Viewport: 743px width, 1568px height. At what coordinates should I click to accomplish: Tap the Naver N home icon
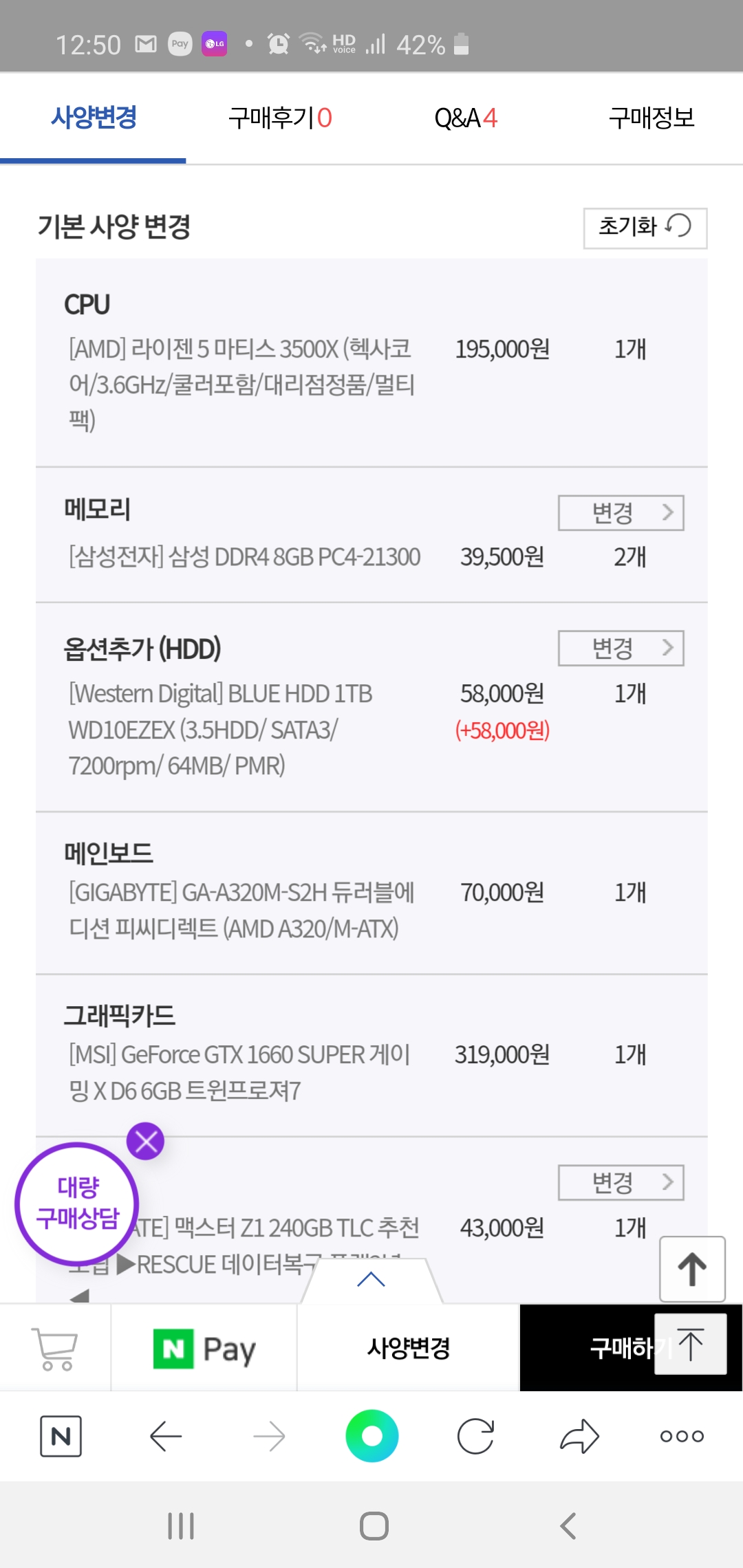click(61, 1436)
